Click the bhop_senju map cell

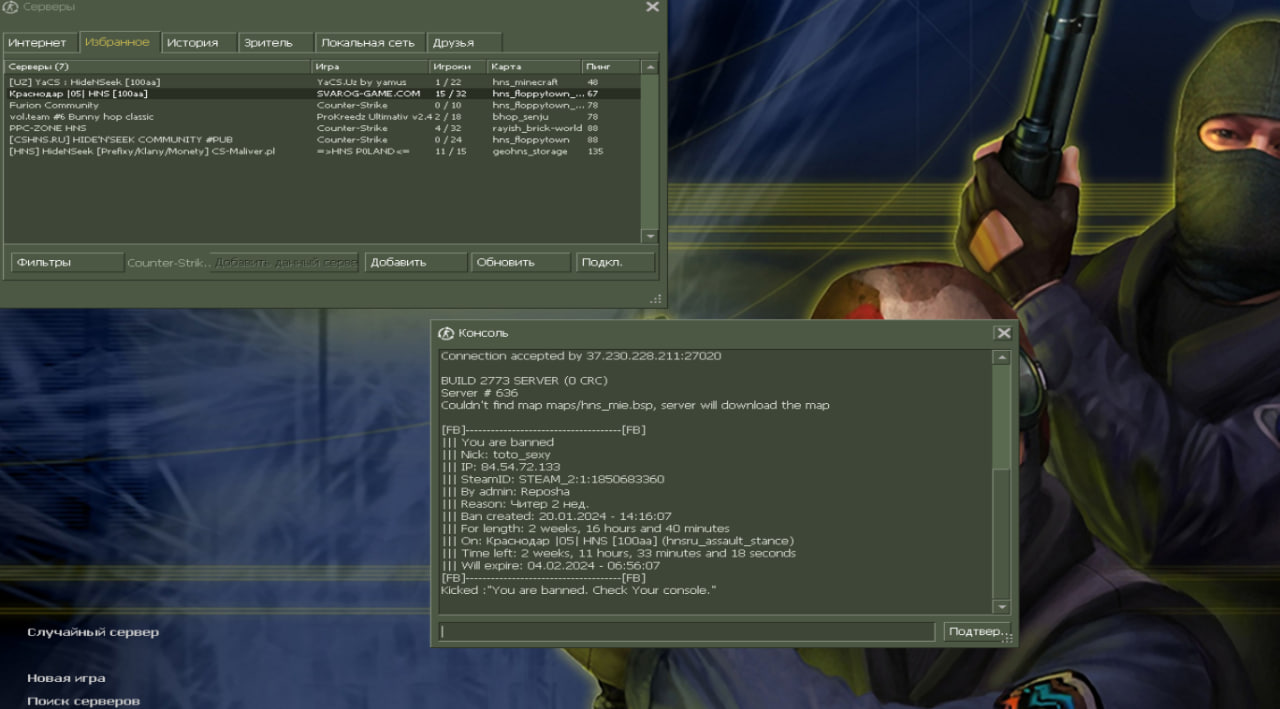tap(518, 116)
